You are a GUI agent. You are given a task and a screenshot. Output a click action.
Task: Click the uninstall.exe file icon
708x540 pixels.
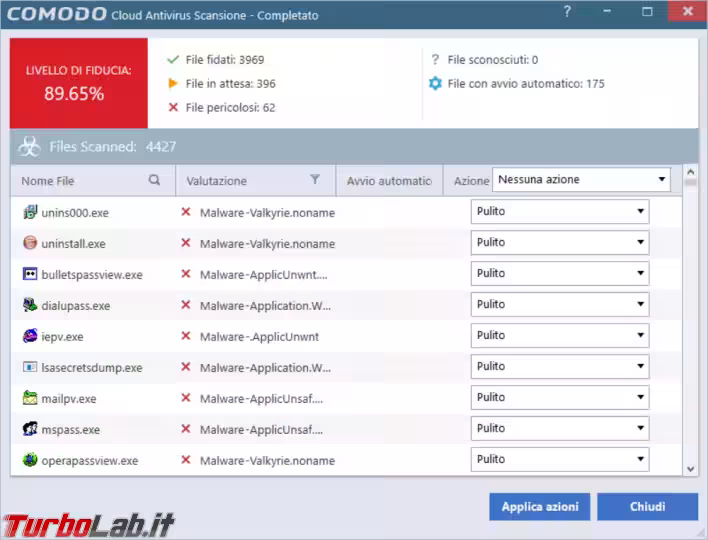[30, 243]
